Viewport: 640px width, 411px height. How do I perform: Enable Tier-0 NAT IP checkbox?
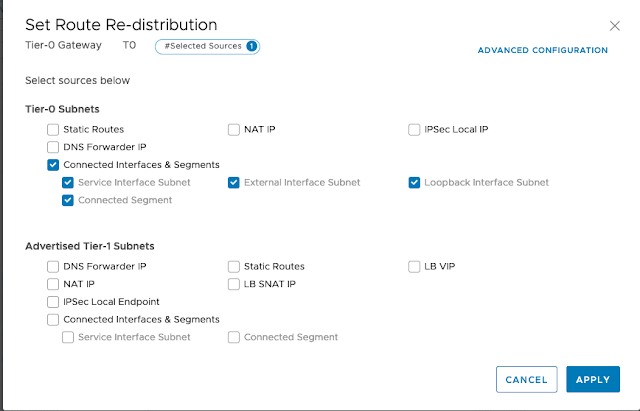234,129
